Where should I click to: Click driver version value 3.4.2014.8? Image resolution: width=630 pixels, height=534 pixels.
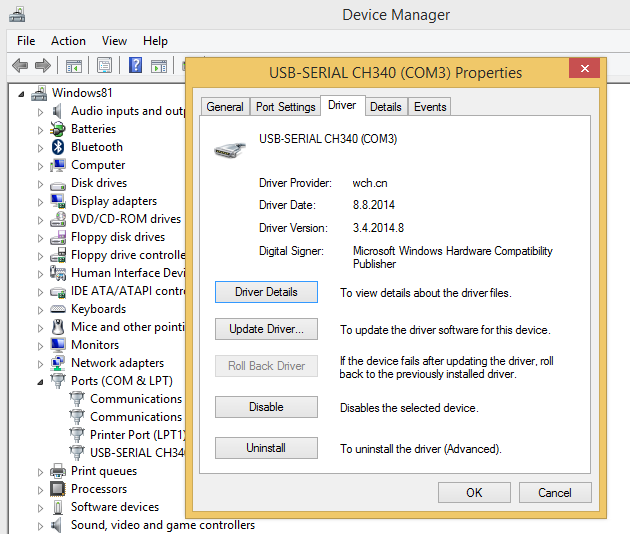point(378,228)
